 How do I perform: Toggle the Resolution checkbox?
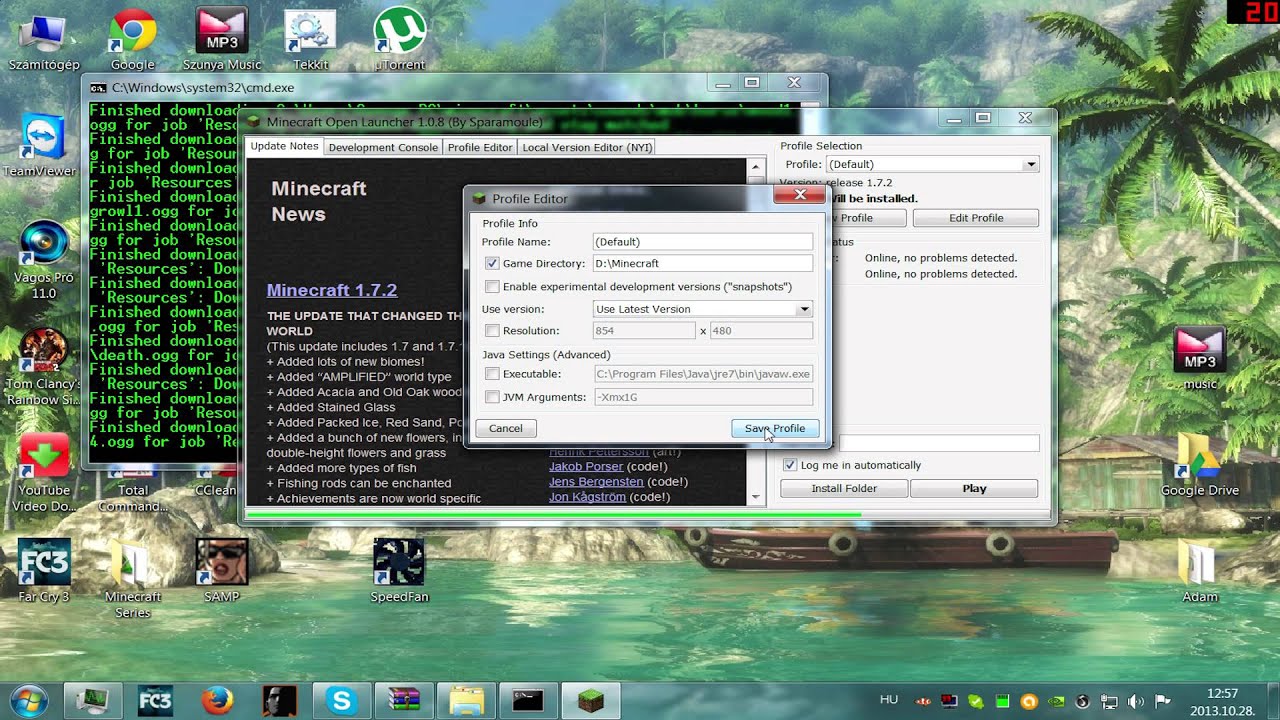pyautogui.click(x=492, y=331)
